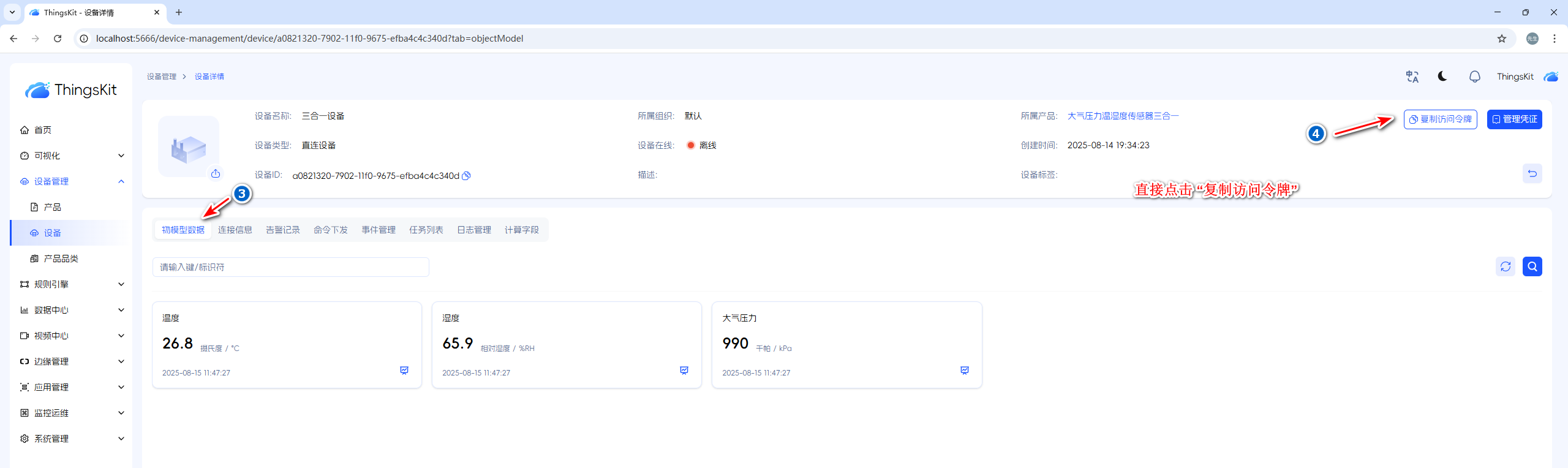Open the notification bell
This screenshot has width=1568, height=468.
(1474, 77)
